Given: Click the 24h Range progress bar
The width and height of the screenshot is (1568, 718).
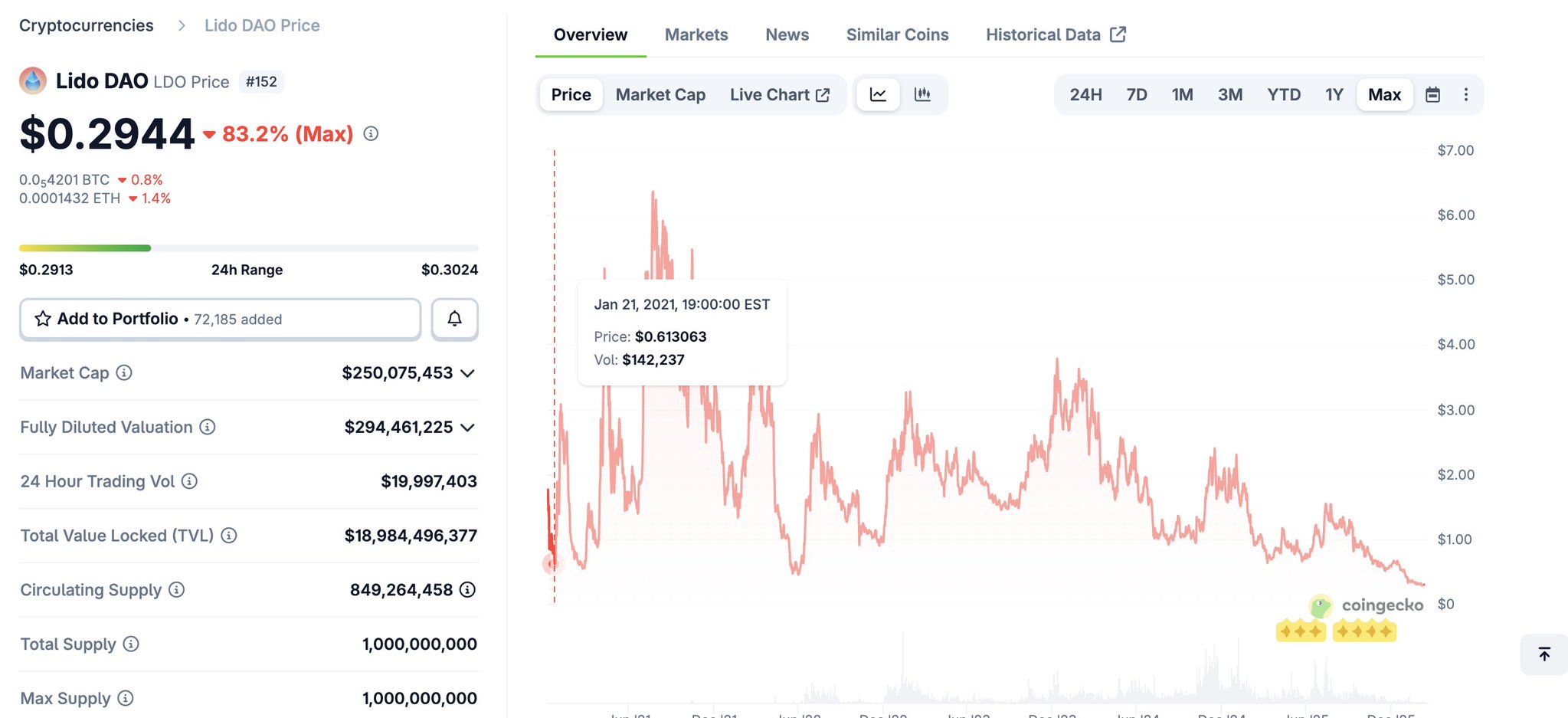Looking at the screenshot, I should tap(249, 248).
